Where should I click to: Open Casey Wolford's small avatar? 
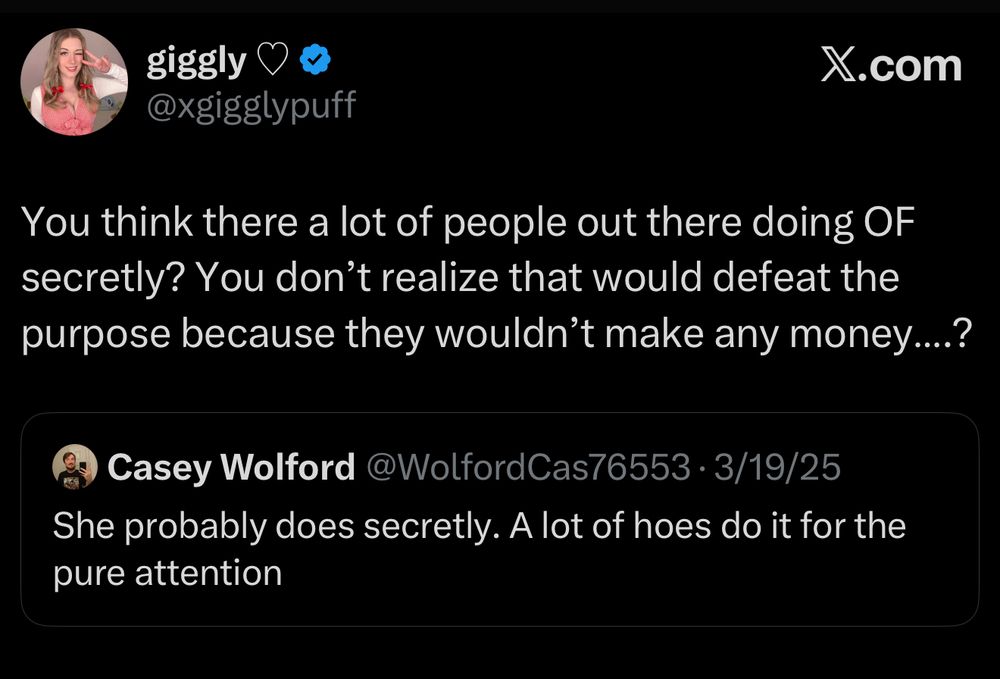tap(75, 466)
